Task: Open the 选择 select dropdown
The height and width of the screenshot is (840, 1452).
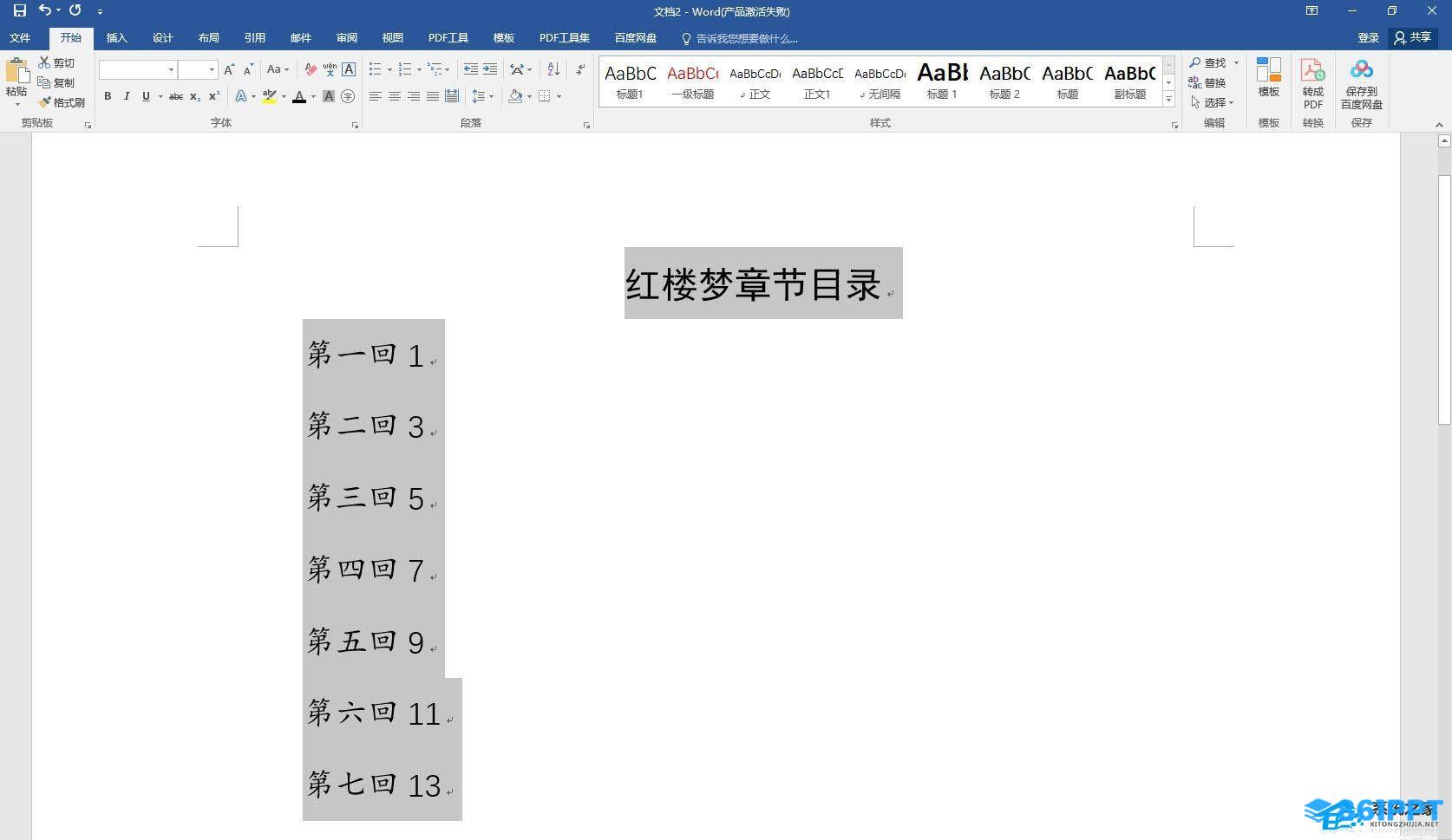Action: (x=1212, y=102)
